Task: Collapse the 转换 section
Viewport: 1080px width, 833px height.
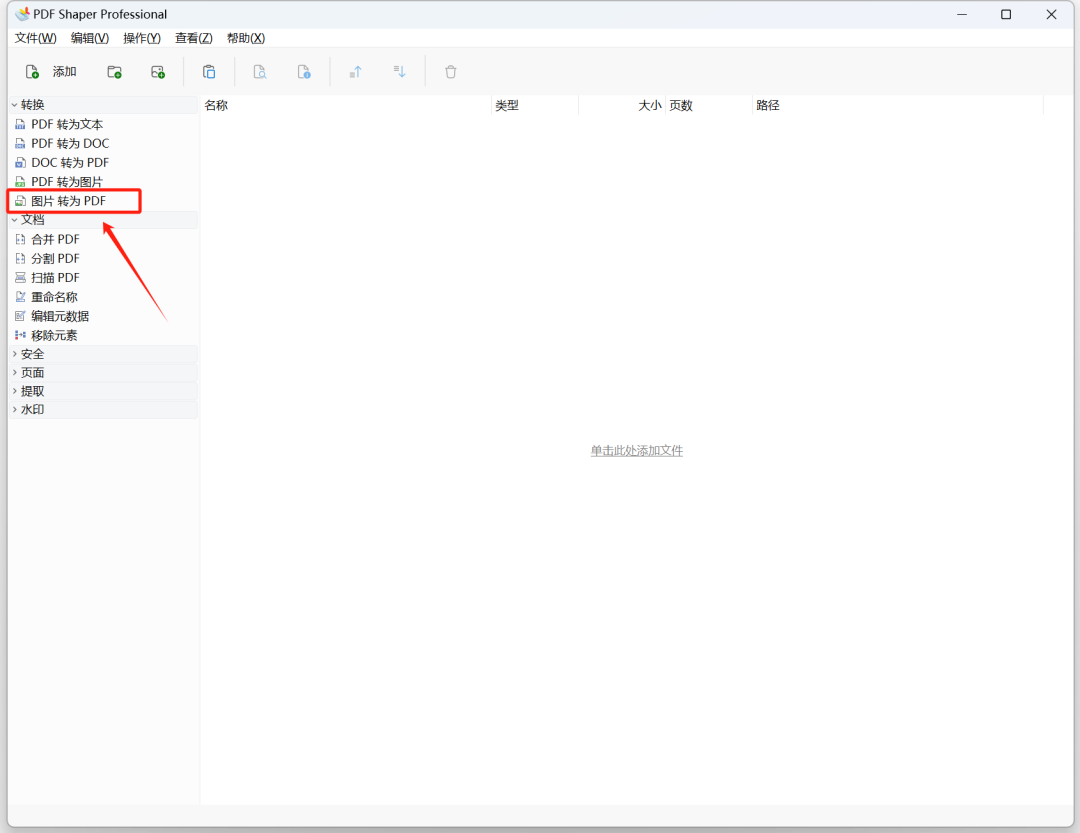Action: click(x=14, y=105)
